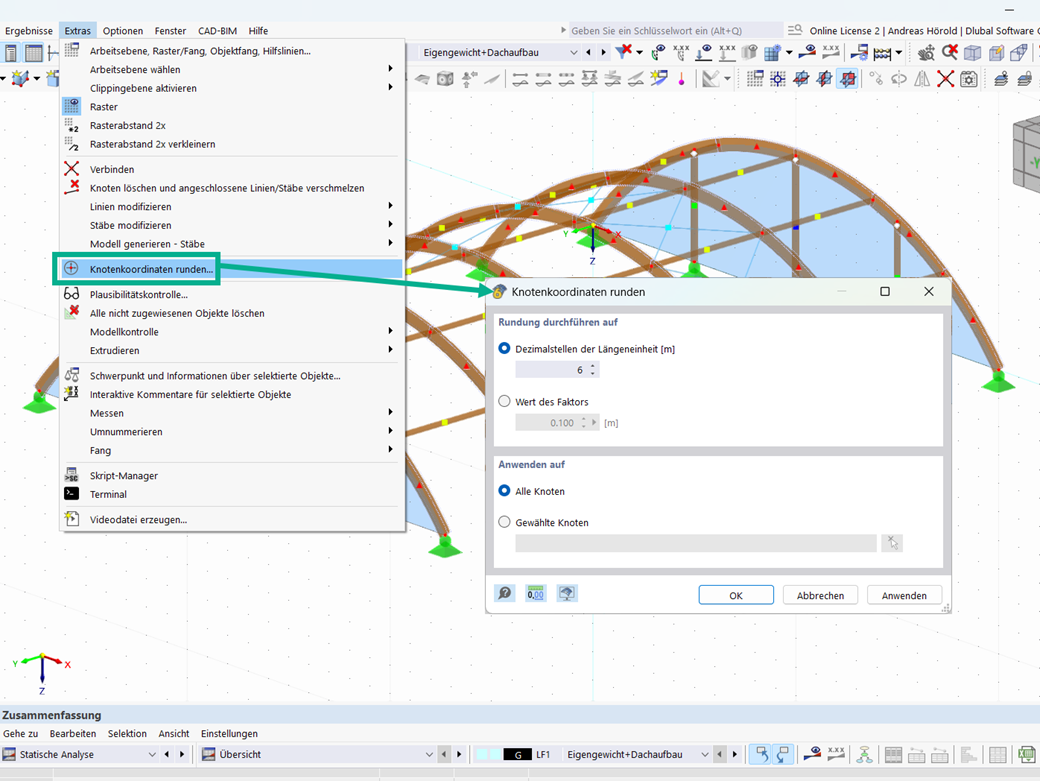Click the magnifier with red X icon
The image size is (1040, 781).
[950, 52]
